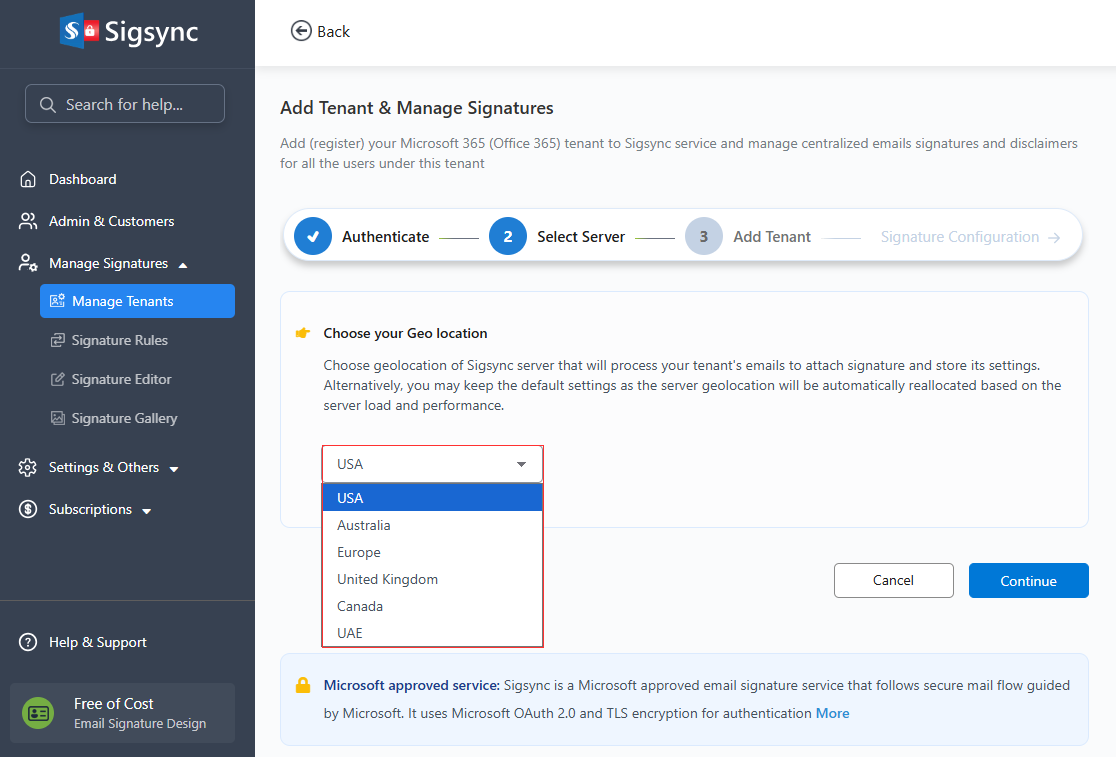Screen dimensions: 1116x757
Task: Click the Subscriptions label
Action: coord(90,509)
